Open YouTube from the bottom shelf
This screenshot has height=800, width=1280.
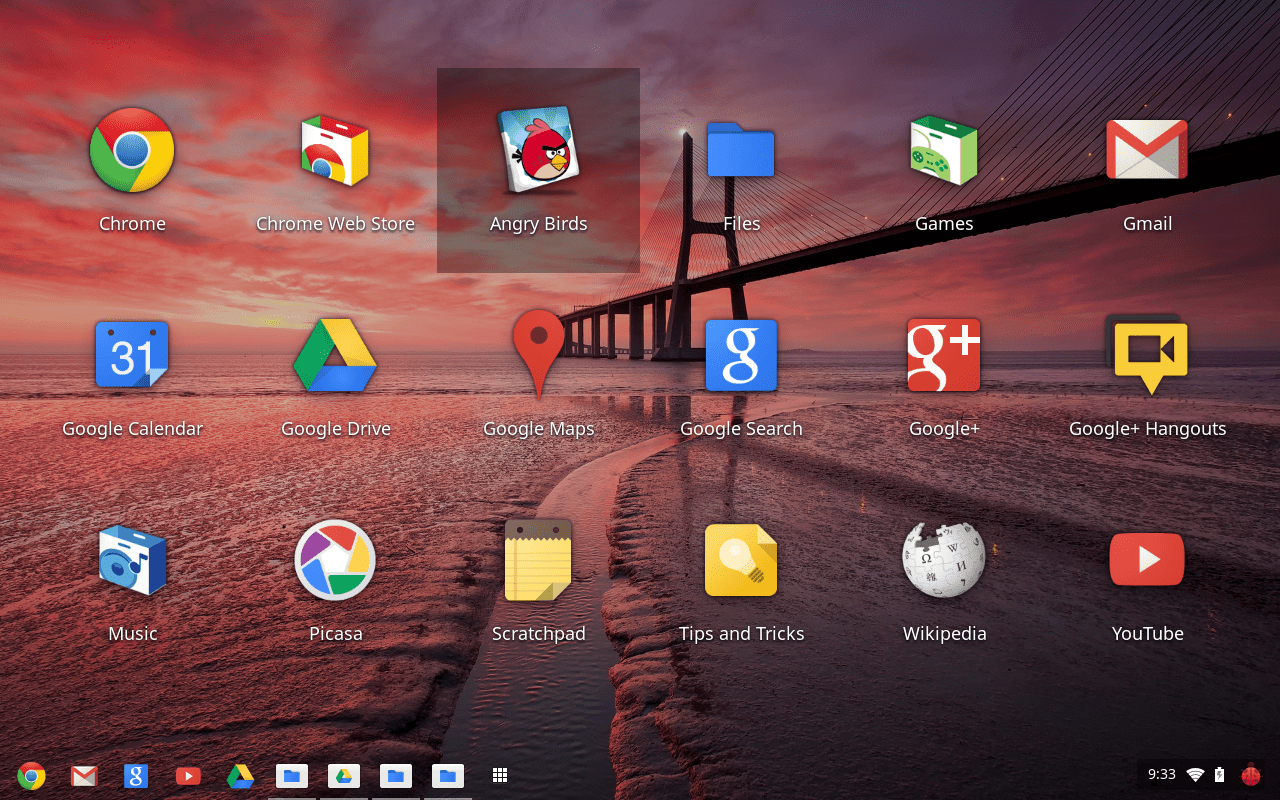pyautogui.click(x=188, y=775)
